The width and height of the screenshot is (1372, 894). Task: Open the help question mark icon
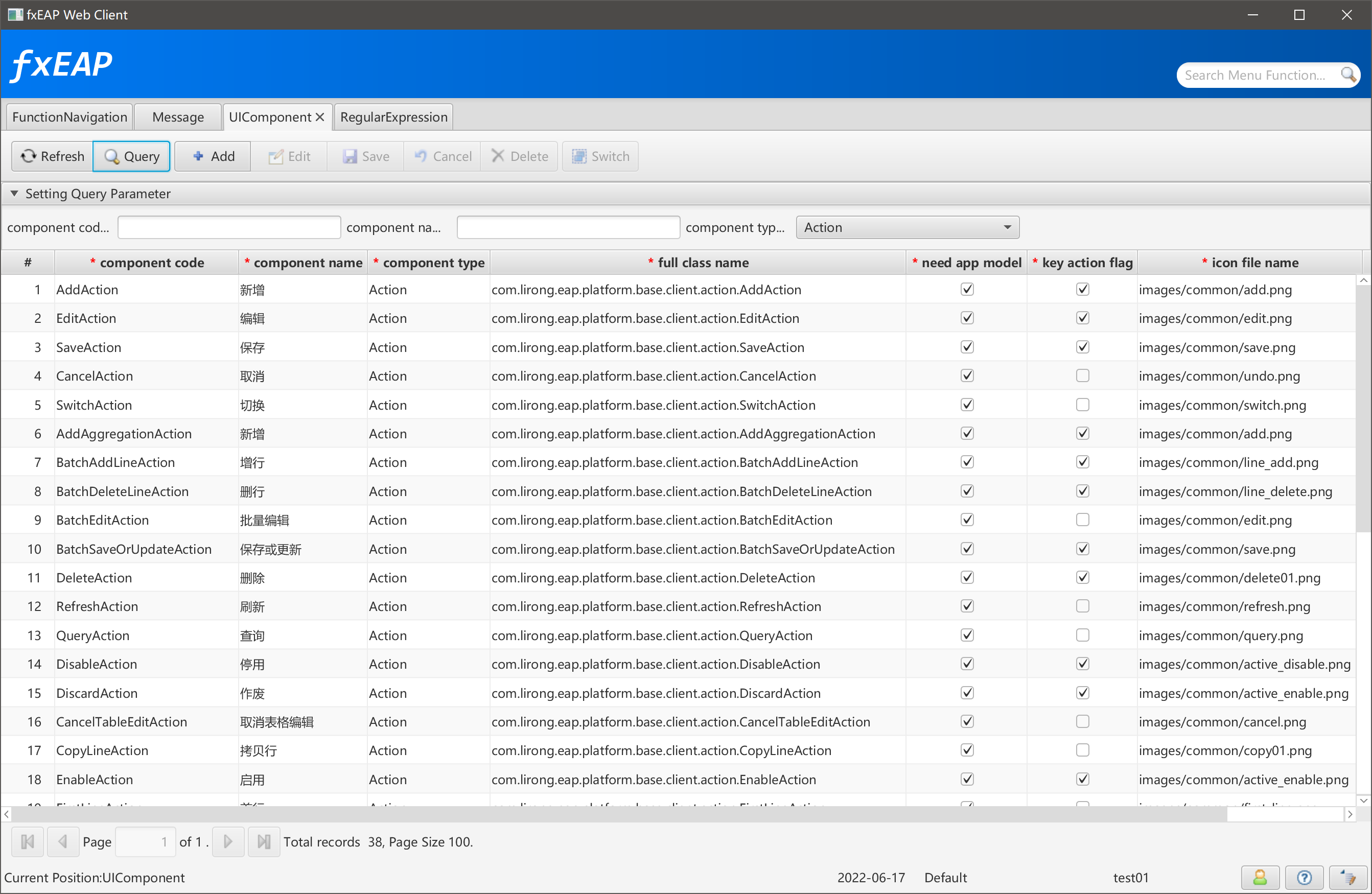[1304, 877]
